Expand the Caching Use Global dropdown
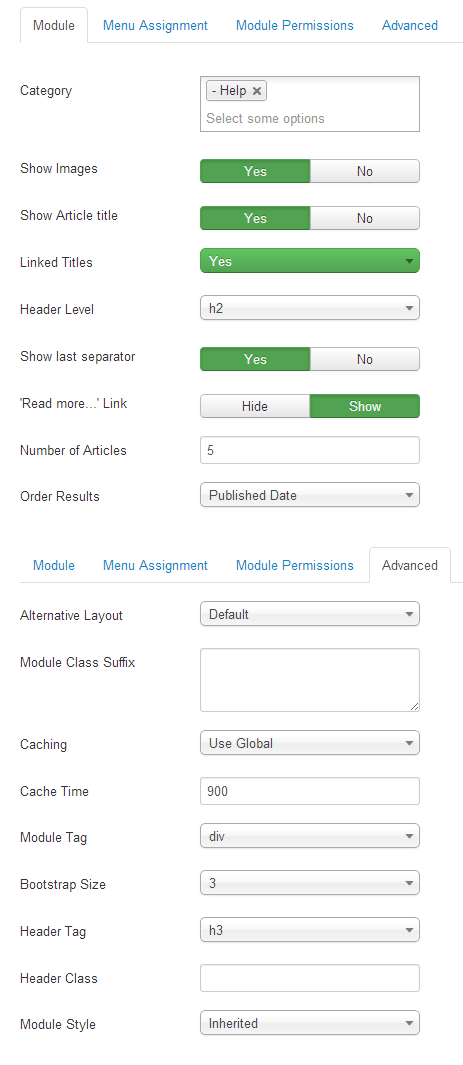 point(310,743)
